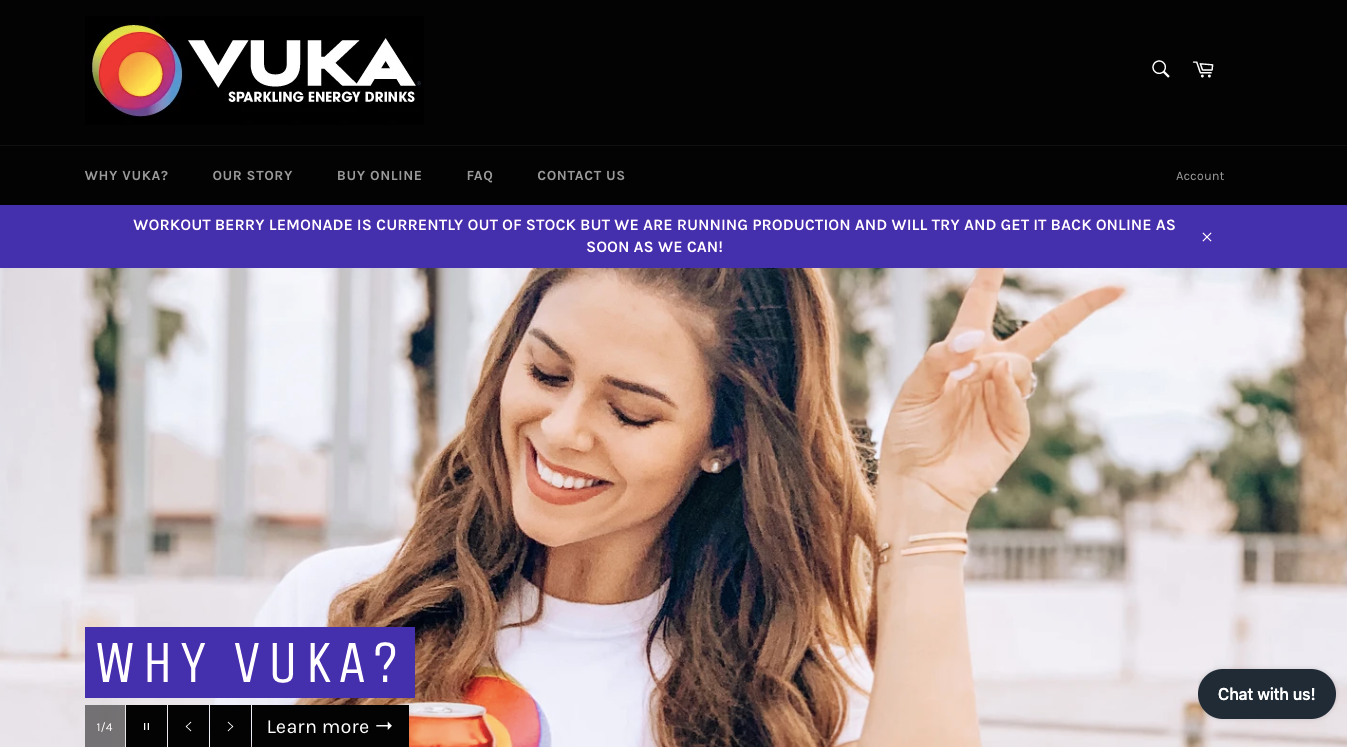The image size is (1347, 747).
Task: Advance to the next slide
Action: [x=230, y=726]
